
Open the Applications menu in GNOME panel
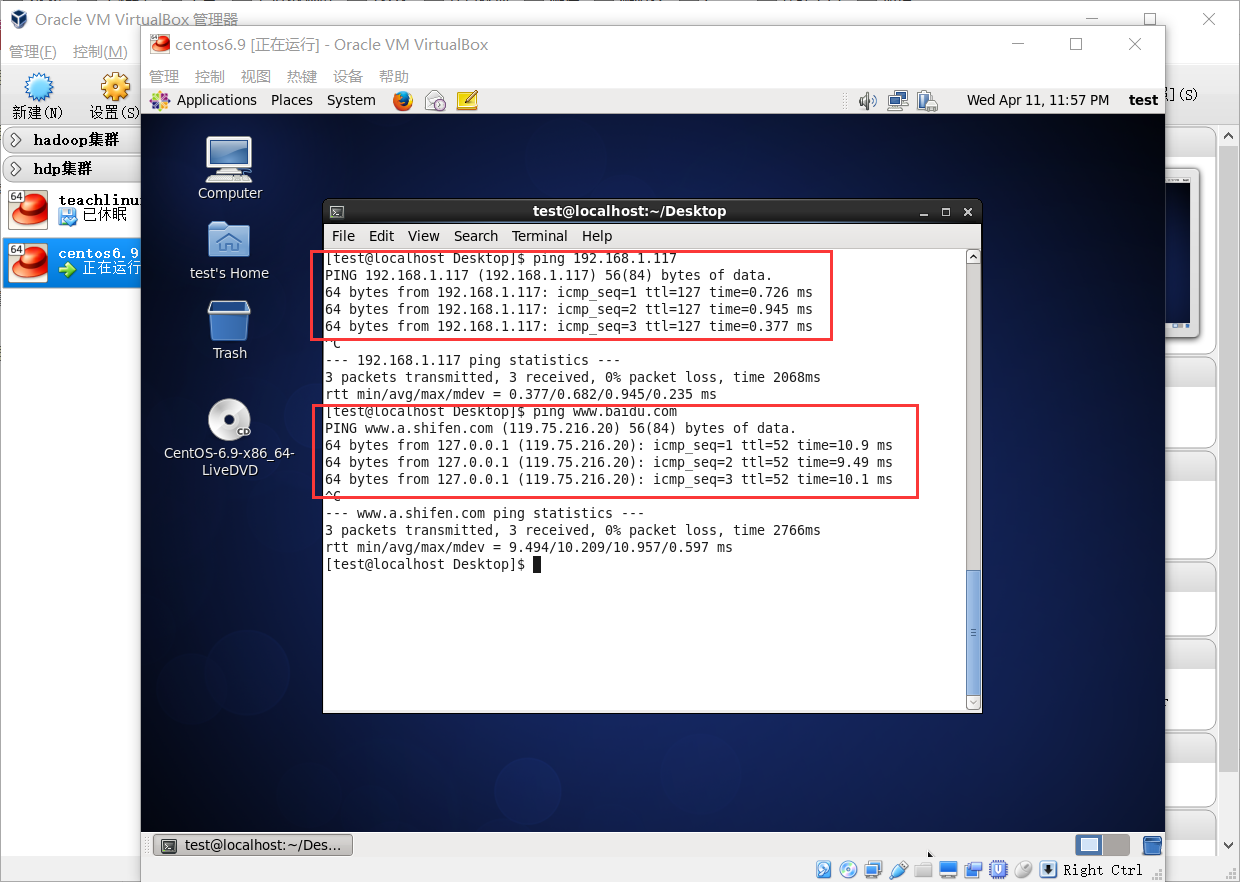point(216,100)
